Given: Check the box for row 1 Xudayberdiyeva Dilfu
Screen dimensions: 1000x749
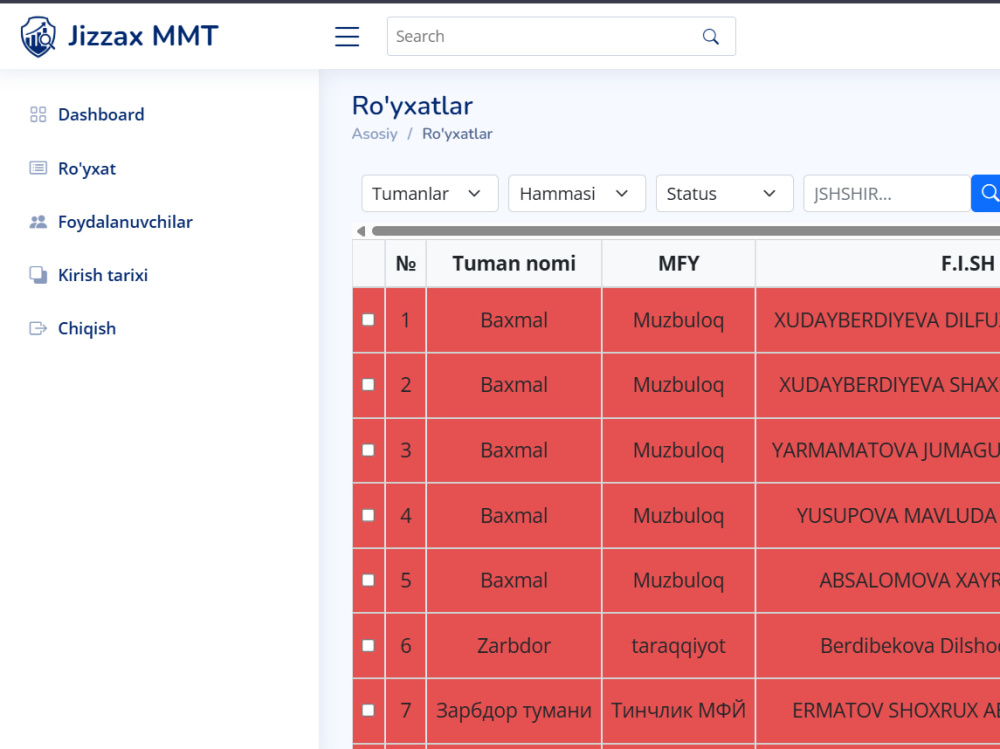Looking at the screenshot, I should coord(369,320).
